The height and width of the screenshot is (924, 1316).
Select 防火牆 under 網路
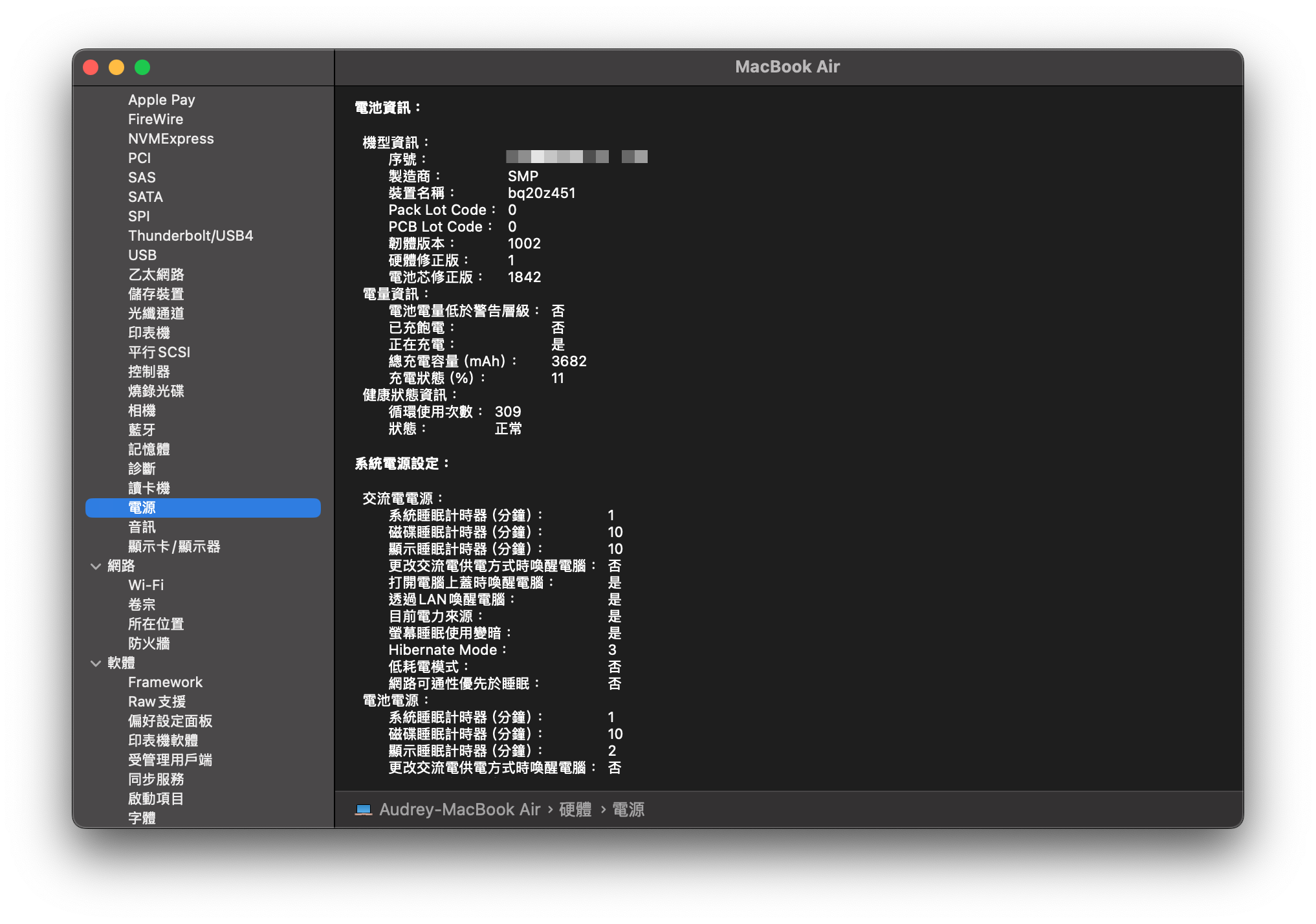click(149, 643)
